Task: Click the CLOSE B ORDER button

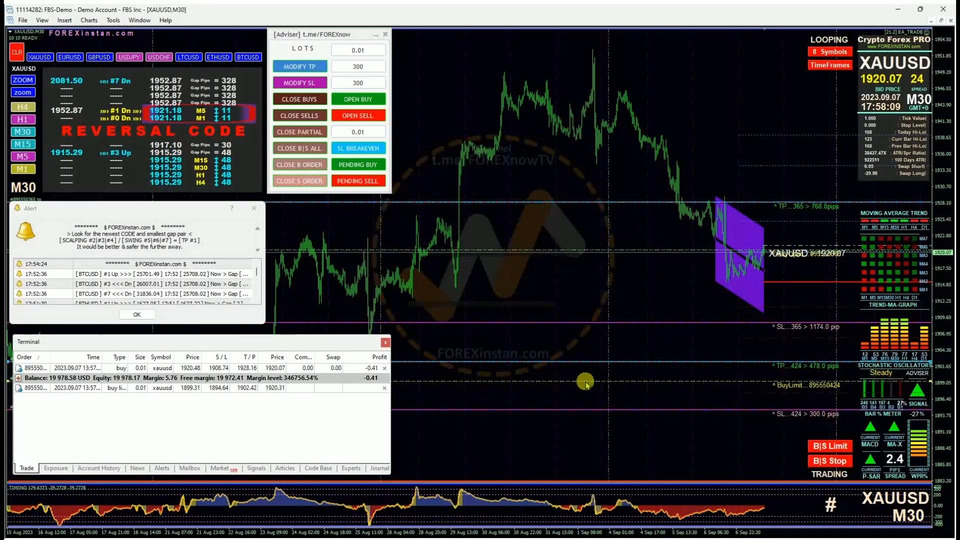Action: (300, 165)
